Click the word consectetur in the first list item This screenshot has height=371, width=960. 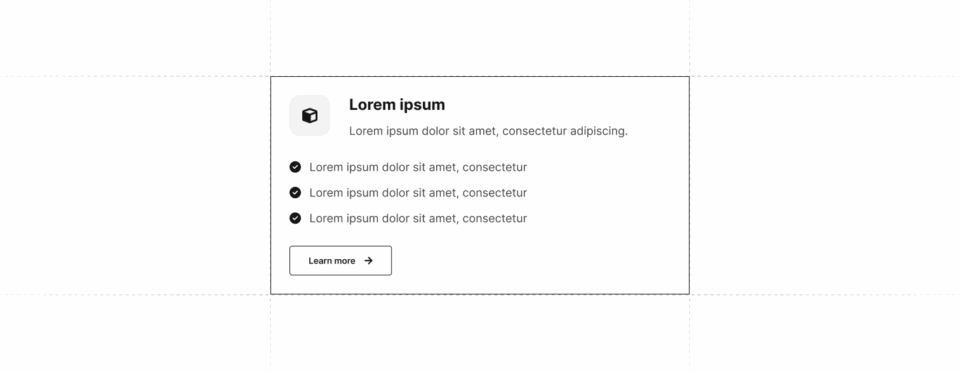[495, 167]
